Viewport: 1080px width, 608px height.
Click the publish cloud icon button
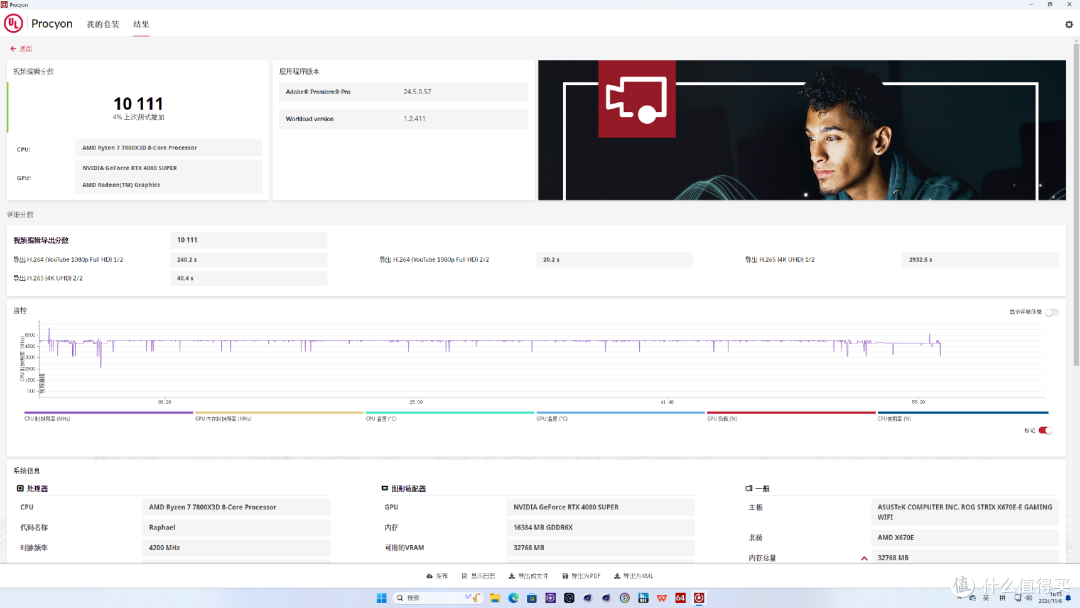pyautogui.click(x=429, y=576)
